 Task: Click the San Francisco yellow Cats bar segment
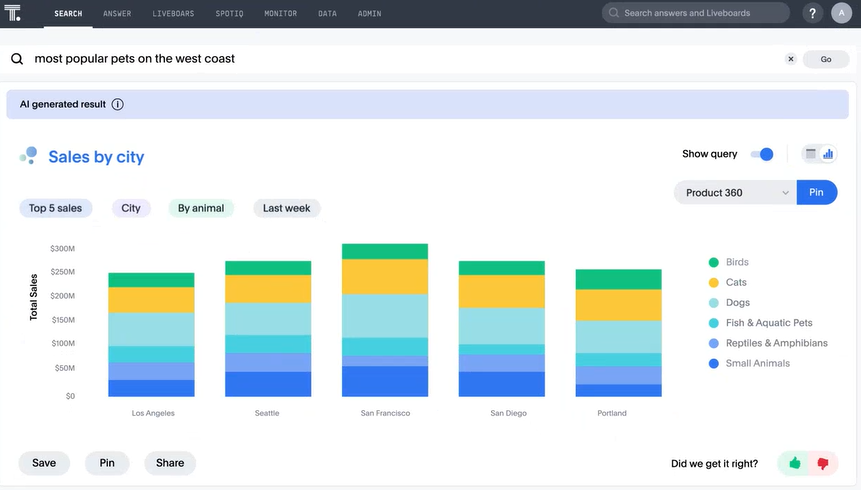coord(385,276)
